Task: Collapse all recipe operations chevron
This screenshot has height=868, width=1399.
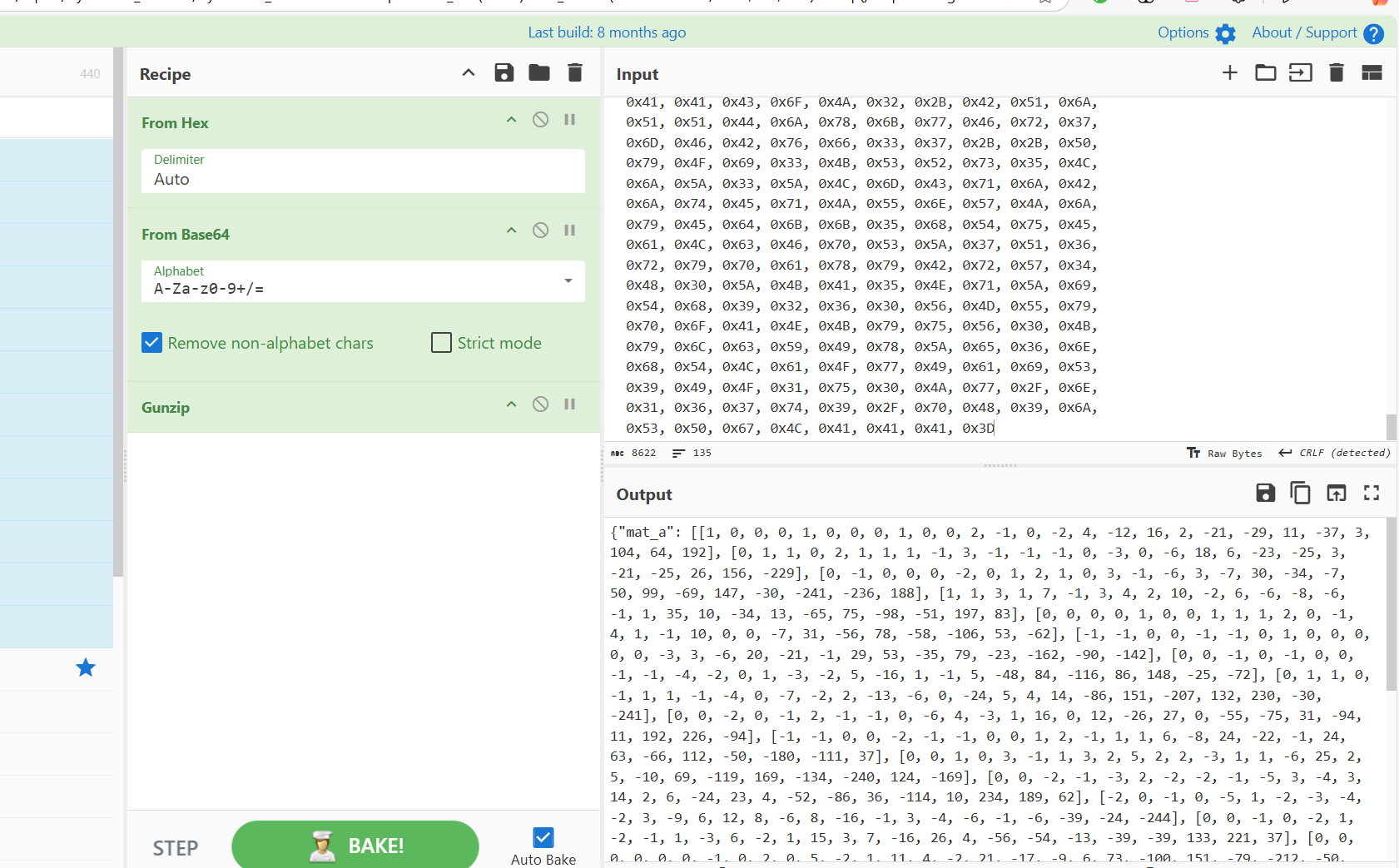Action: pyautogui.click(x=469, y=73)
